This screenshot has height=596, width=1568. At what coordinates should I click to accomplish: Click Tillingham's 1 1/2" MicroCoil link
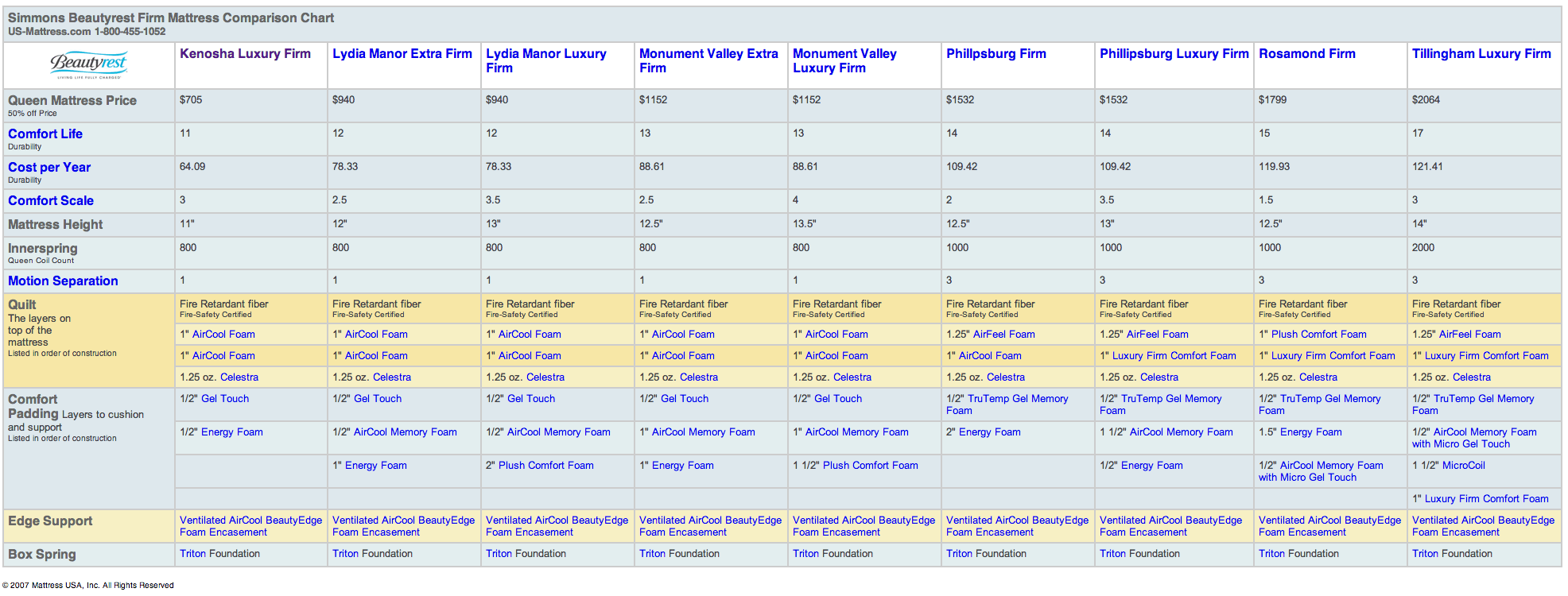pyautogui.click(x=1464, y=466)
